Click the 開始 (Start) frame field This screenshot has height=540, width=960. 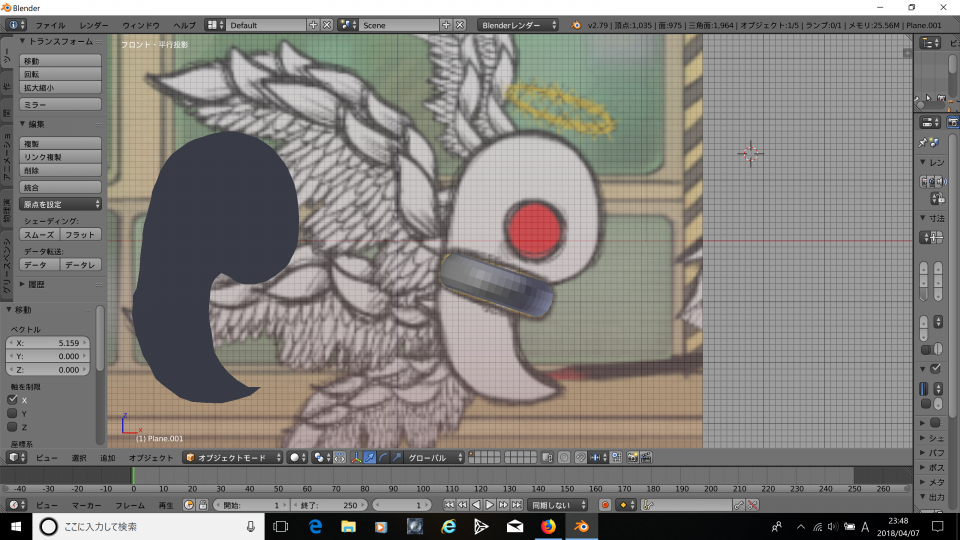[x=250, y=505]
